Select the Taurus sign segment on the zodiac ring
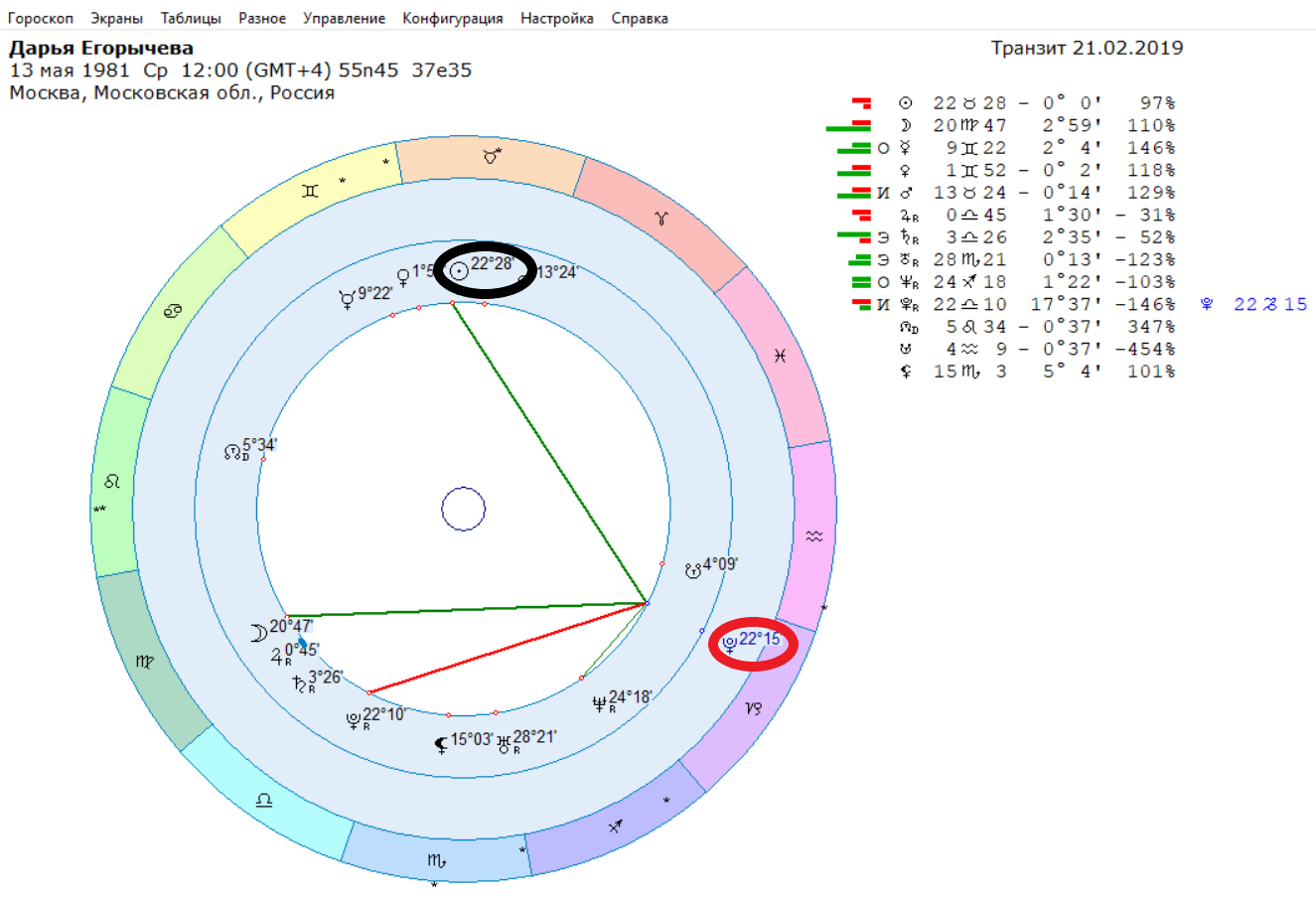Image resolution: width=1316 pixels, height=909 pixels. [x=489, y=158]
